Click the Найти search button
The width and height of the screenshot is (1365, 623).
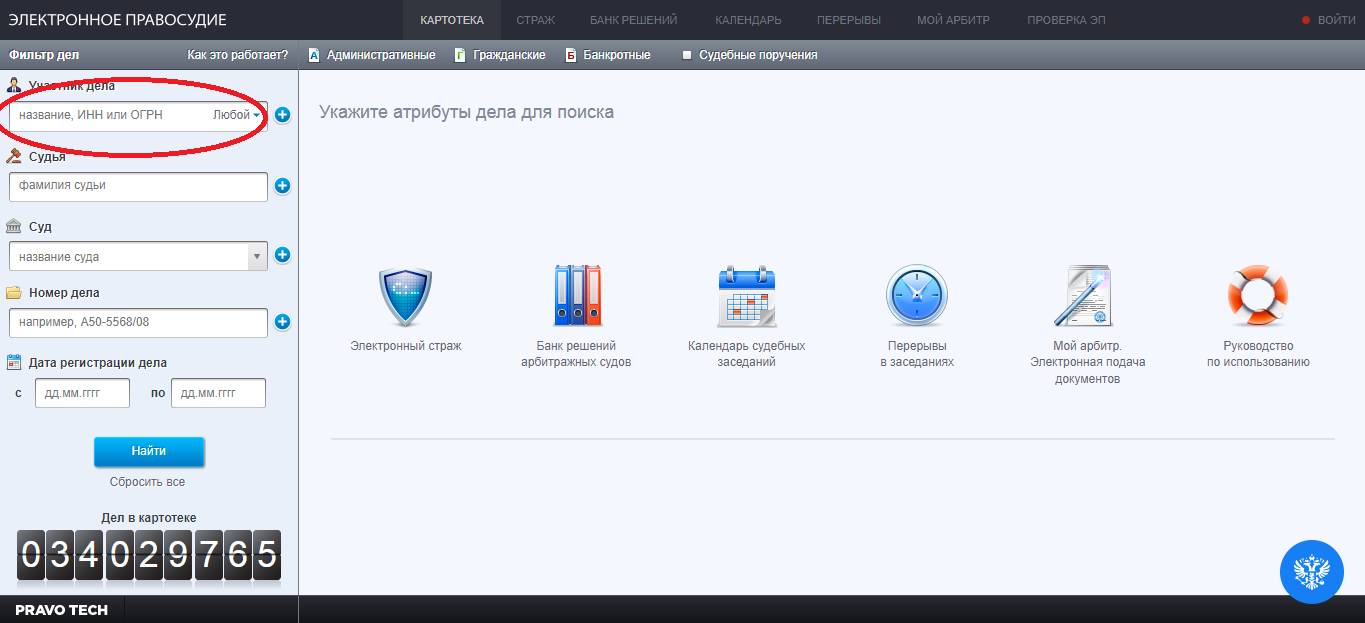tap(149, 451)
